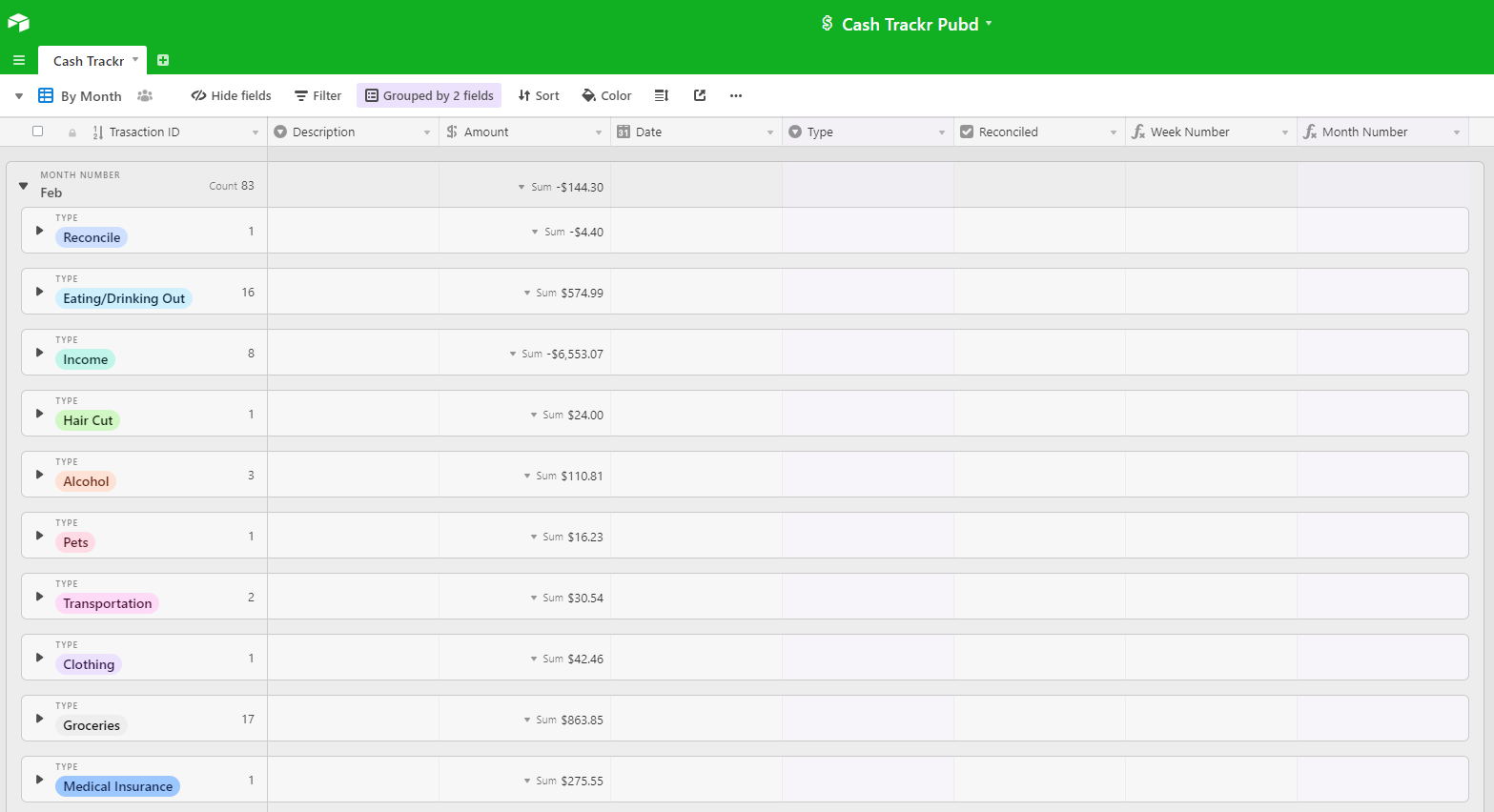
Task: Select the Cash Trackr table tab
Action: tap(89, 61)
